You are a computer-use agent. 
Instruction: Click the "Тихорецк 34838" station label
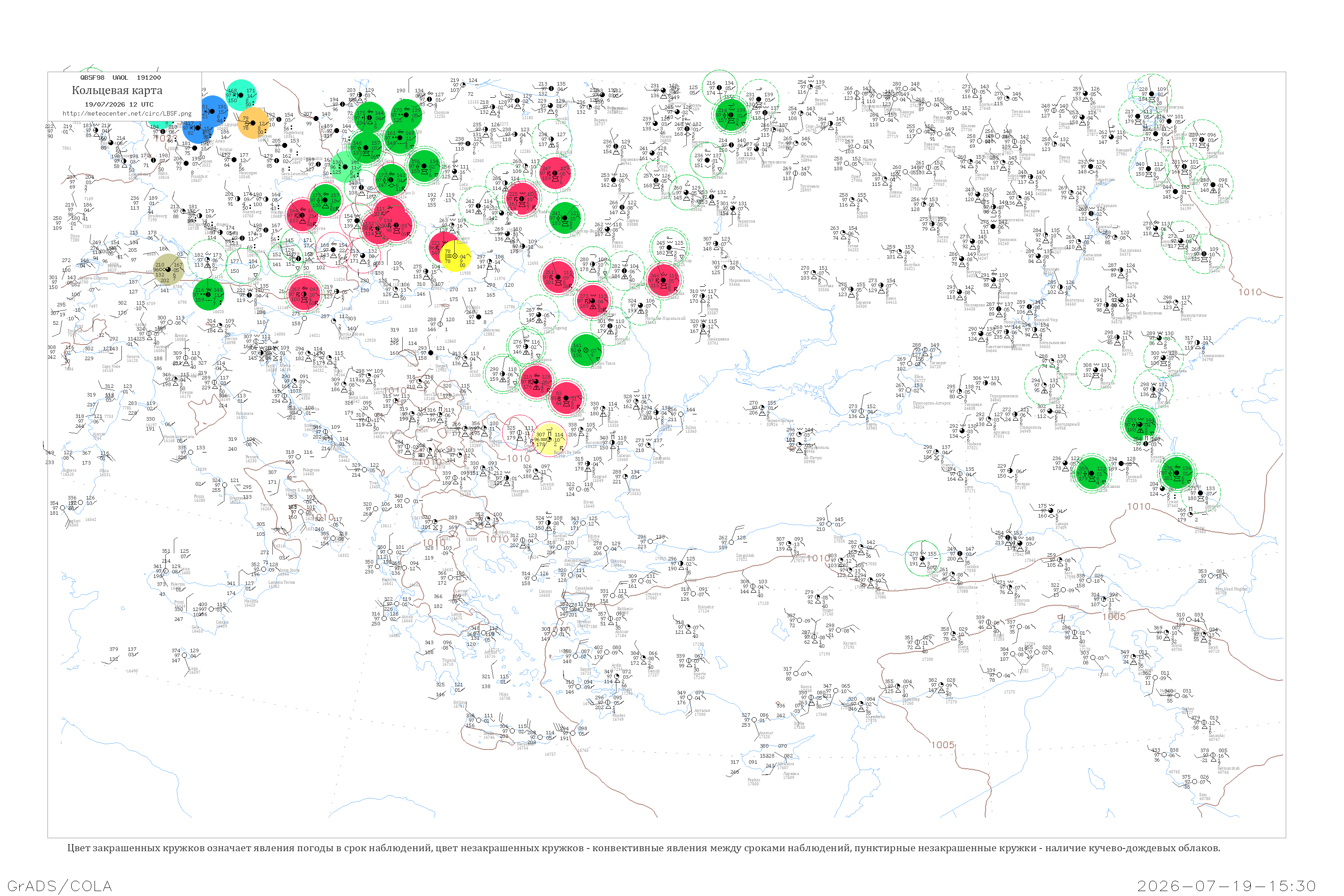click(973, 406)
